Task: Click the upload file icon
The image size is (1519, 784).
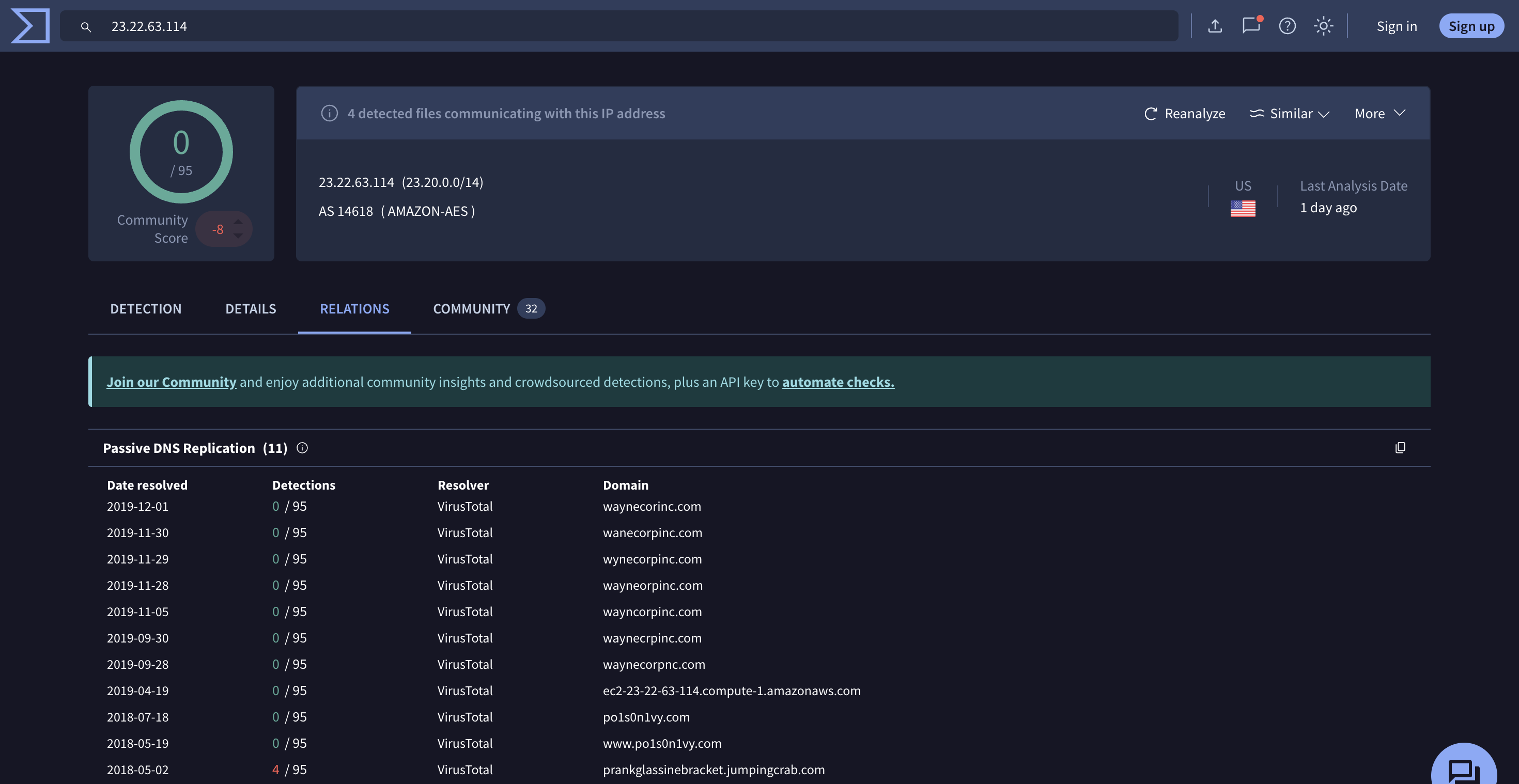Action: point(1215,26)
